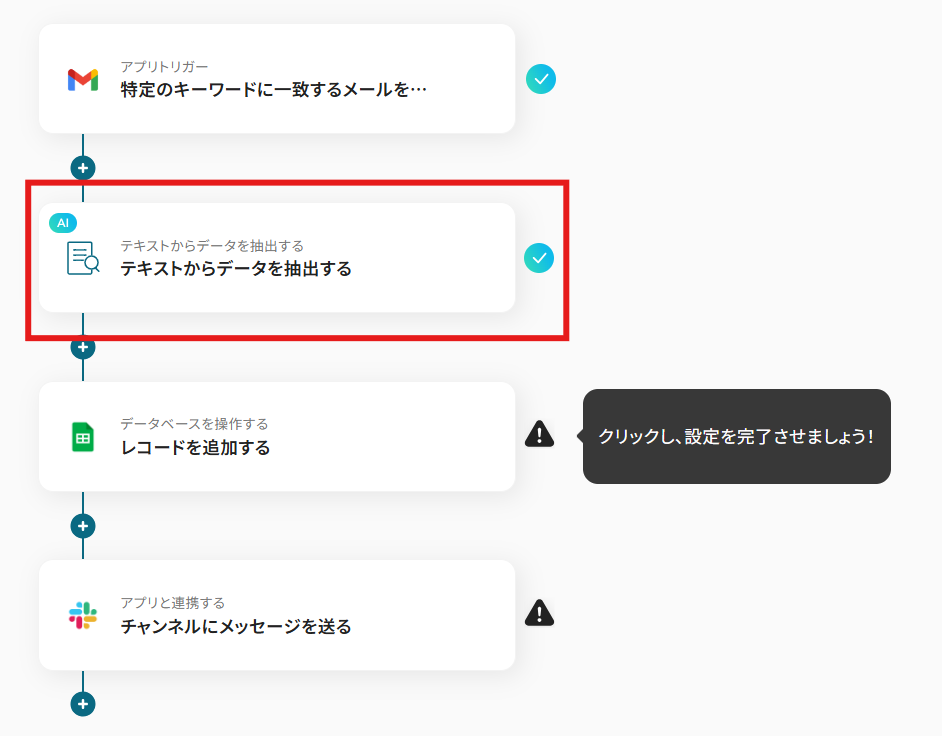Add step below the Gmail trigger
942x736 pixels.
pyautogui.click(x=83, y=168)
